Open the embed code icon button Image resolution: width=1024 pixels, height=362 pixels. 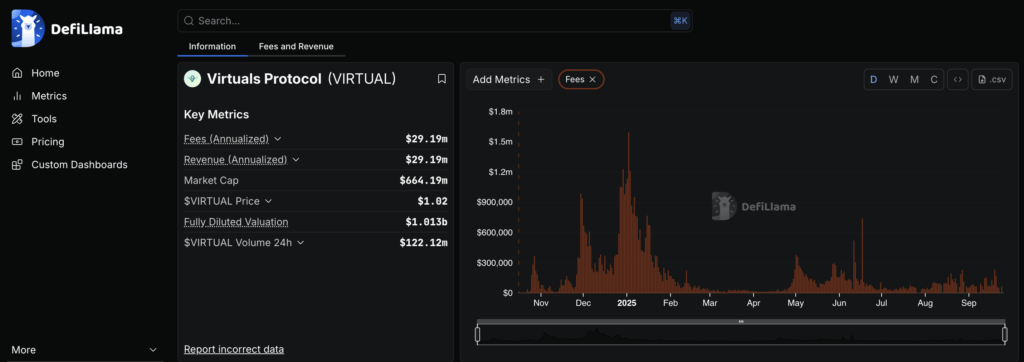(957, 80)
